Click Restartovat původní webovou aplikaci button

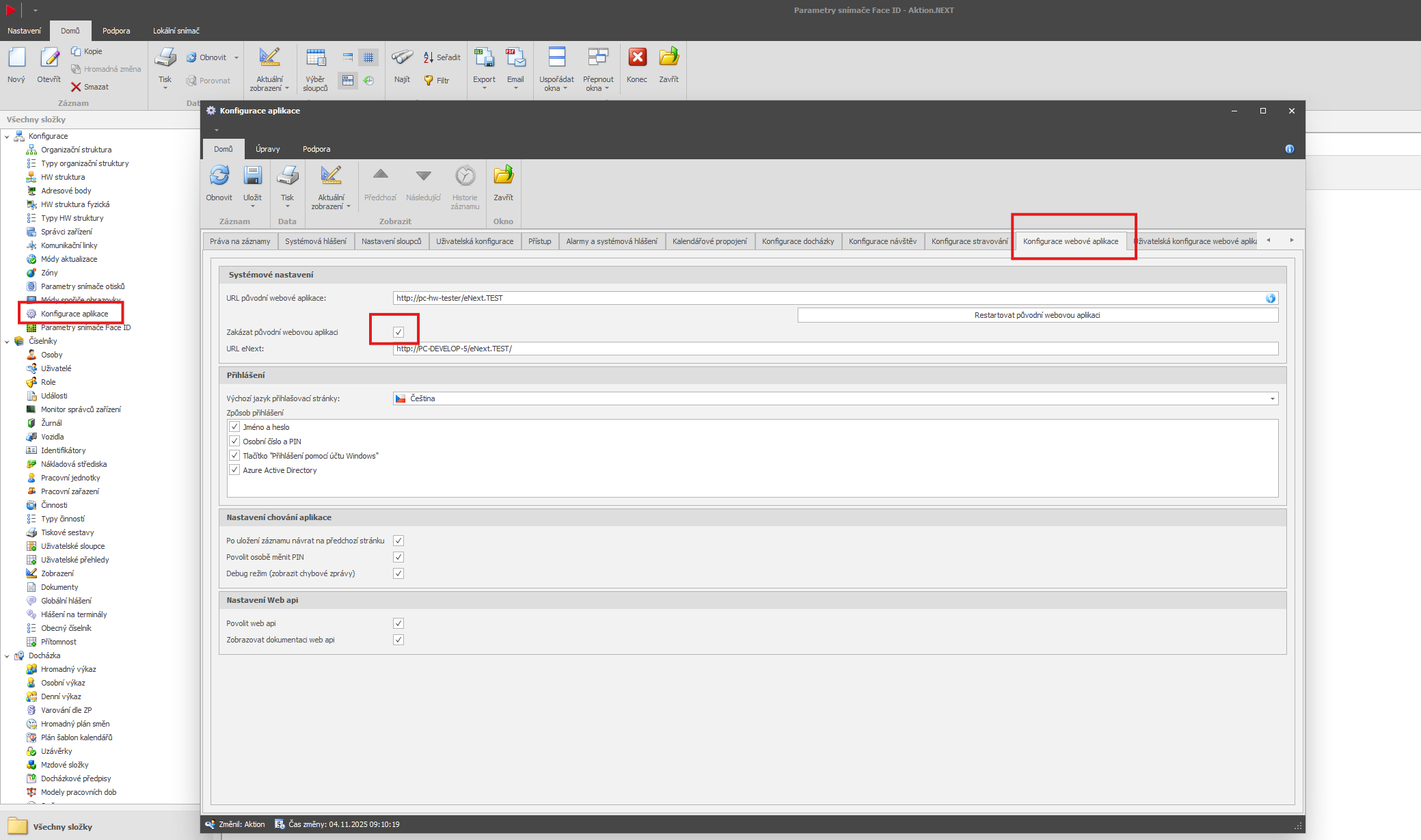(1037, 315)
